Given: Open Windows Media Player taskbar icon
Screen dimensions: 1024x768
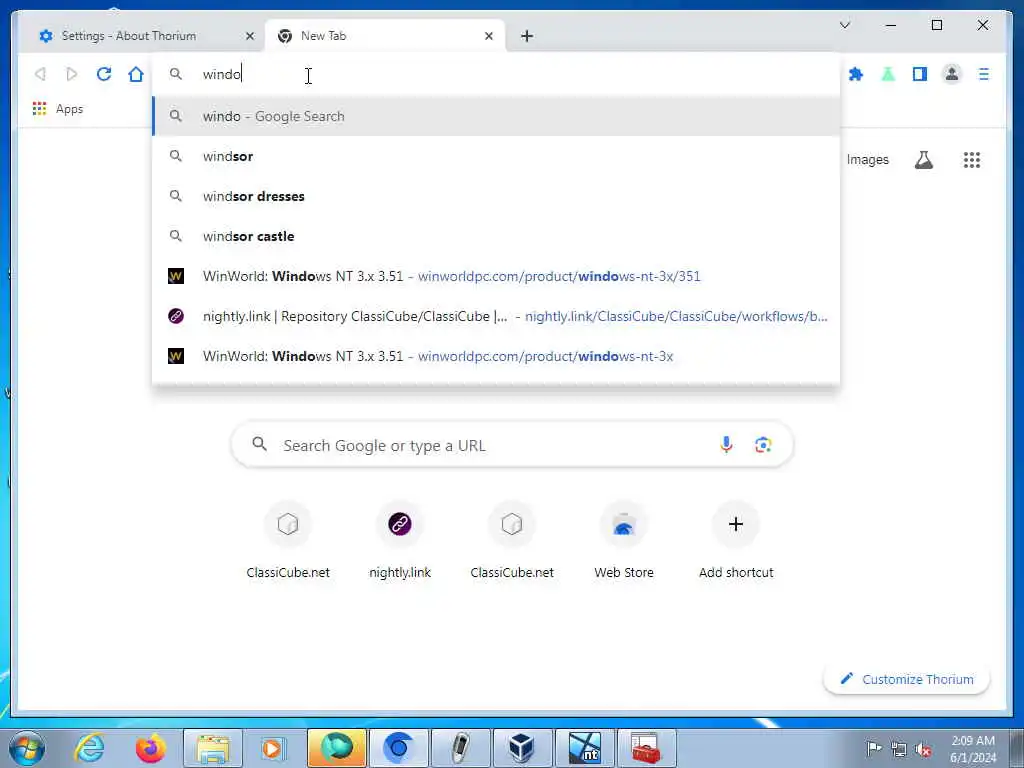Looking at the screenshot, I should (273, 748).
